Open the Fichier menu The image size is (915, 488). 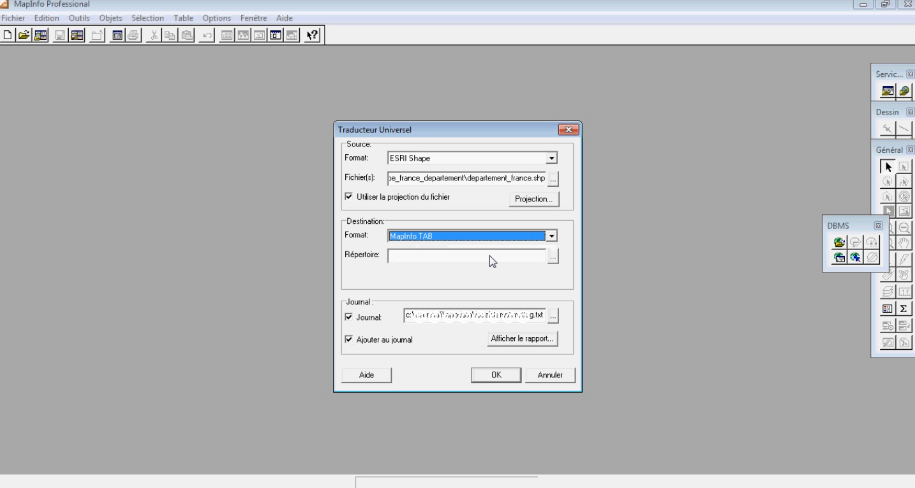[13, 18]
